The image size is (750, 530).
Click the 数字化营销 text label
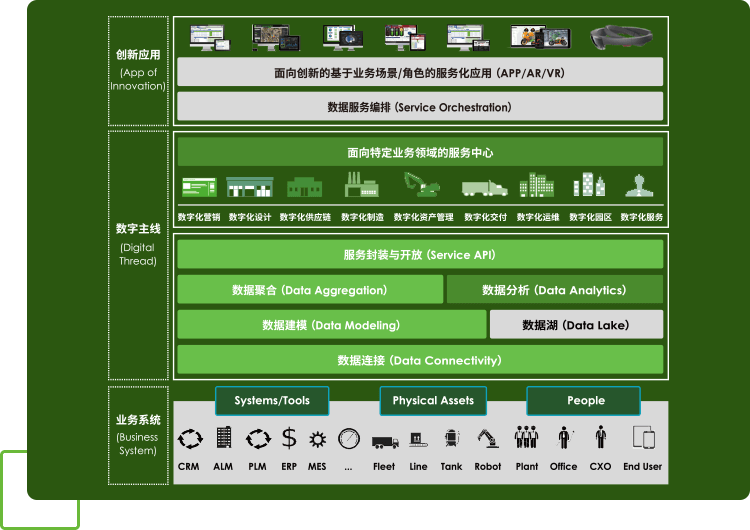[199, 217]
